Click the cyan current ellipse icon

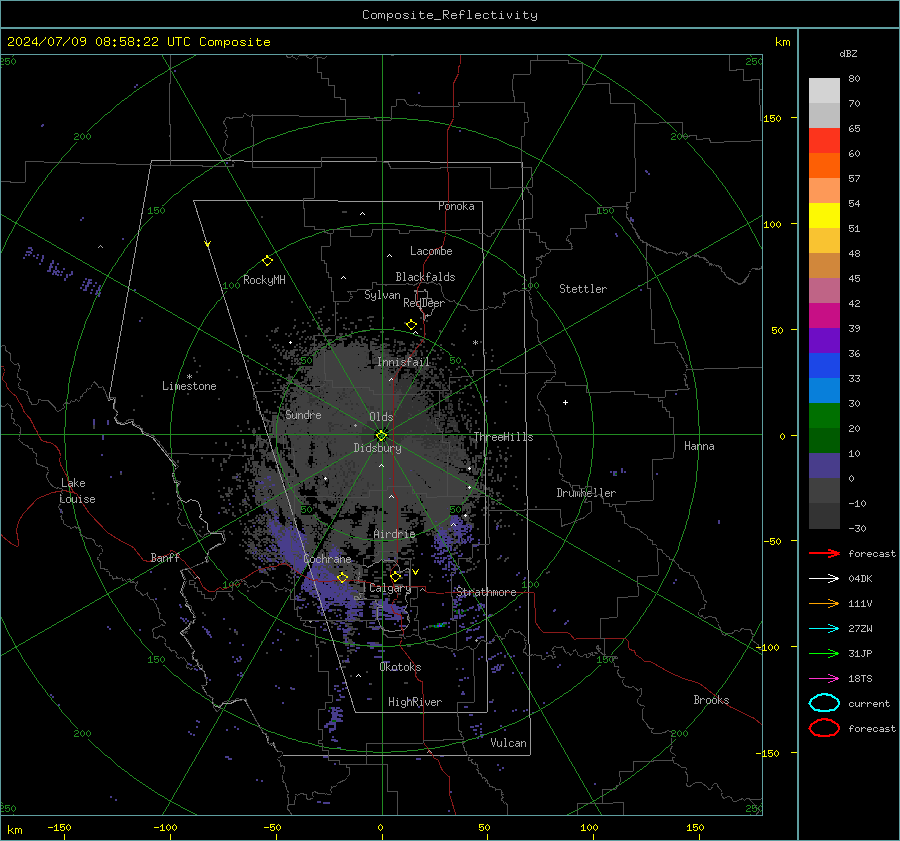tap(824, 703)
